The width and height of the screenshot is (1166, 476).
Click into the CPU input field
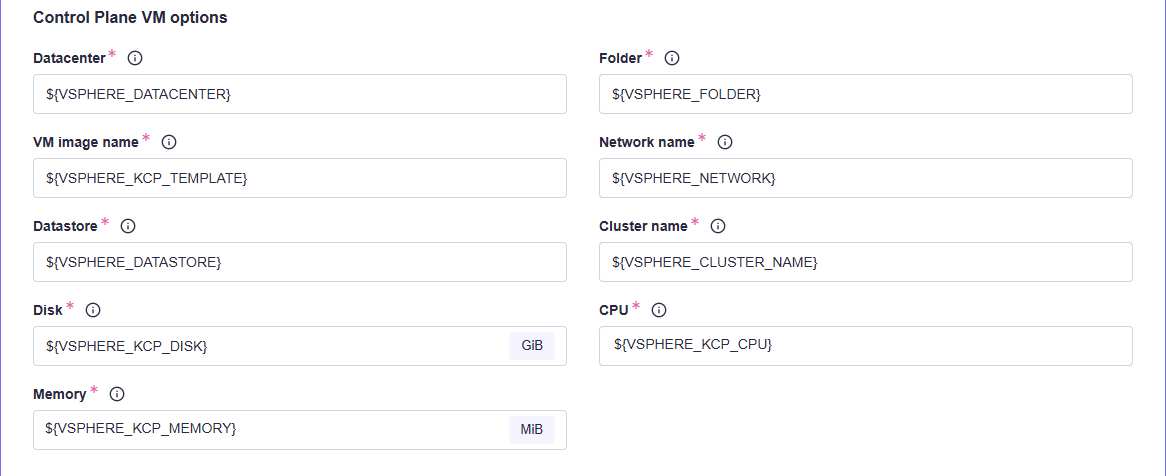pos(865,346)
